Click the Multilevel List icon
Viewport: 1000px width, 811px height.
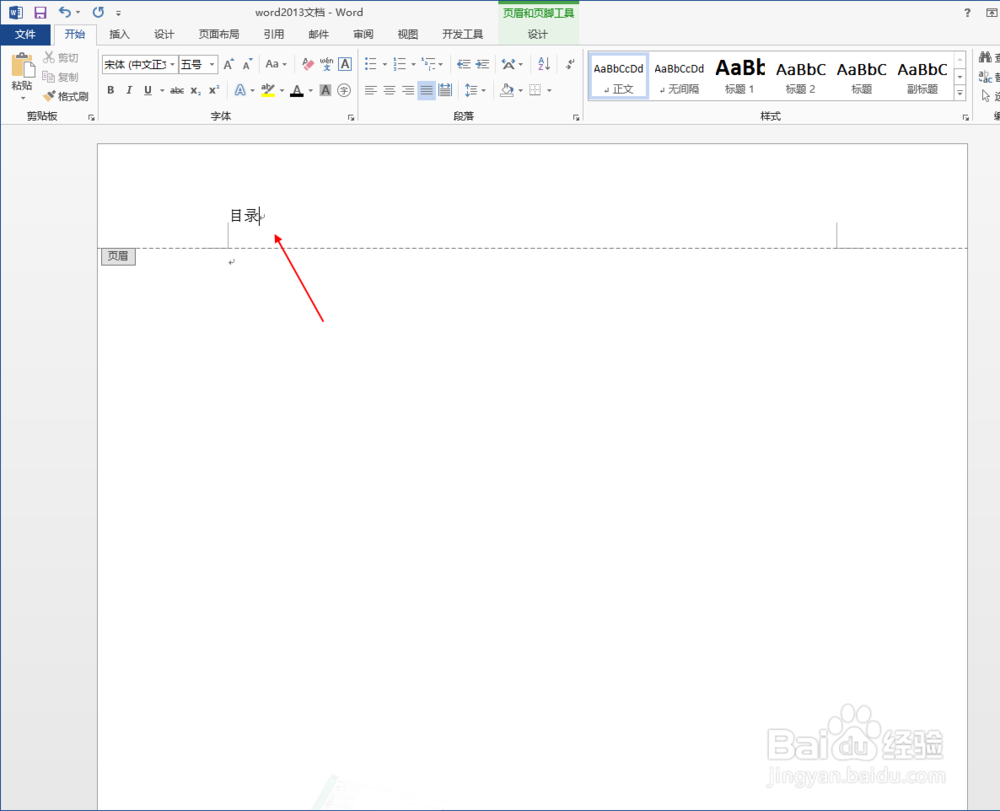[x=429, y=64]
